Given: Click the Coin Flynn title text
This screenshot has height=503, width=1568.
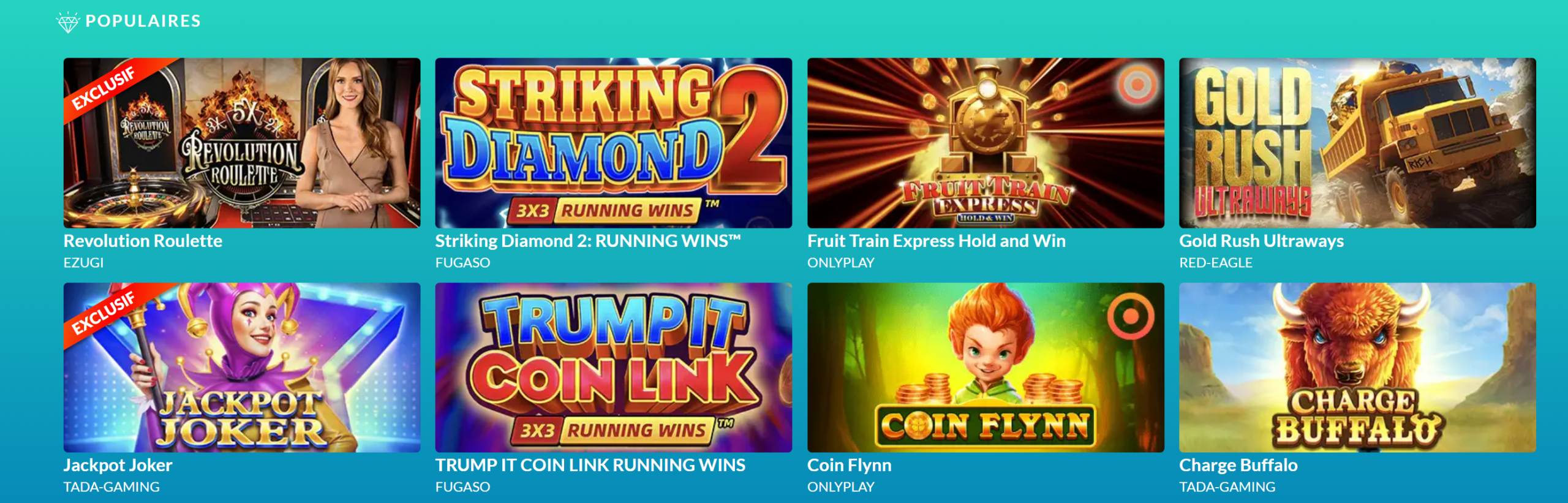Looking at the screenshot, I should tap(850, 466).
